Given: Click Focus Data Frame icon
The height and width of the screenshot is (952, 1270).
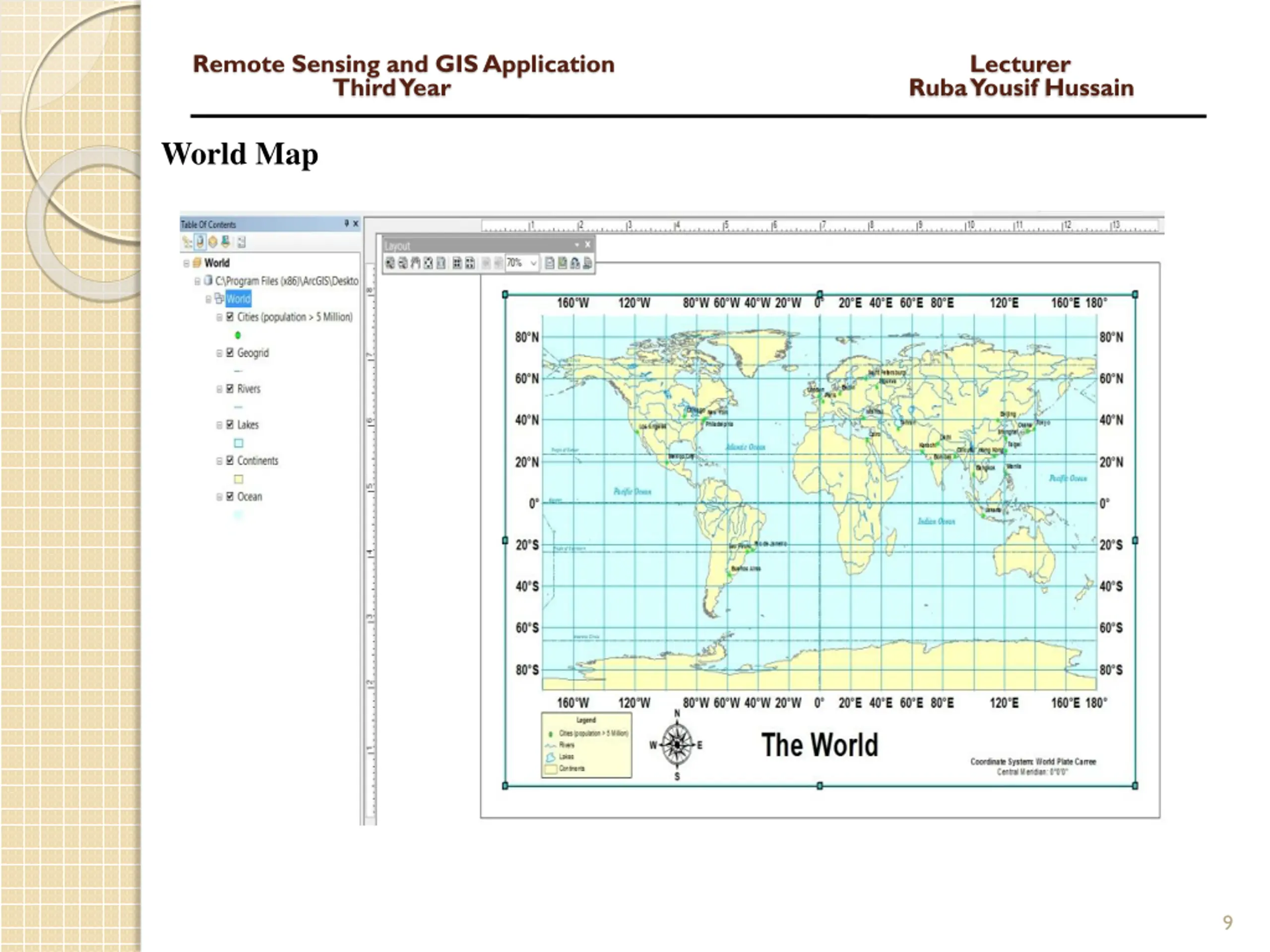Looking at the screenshot, I should coord(563,263).
